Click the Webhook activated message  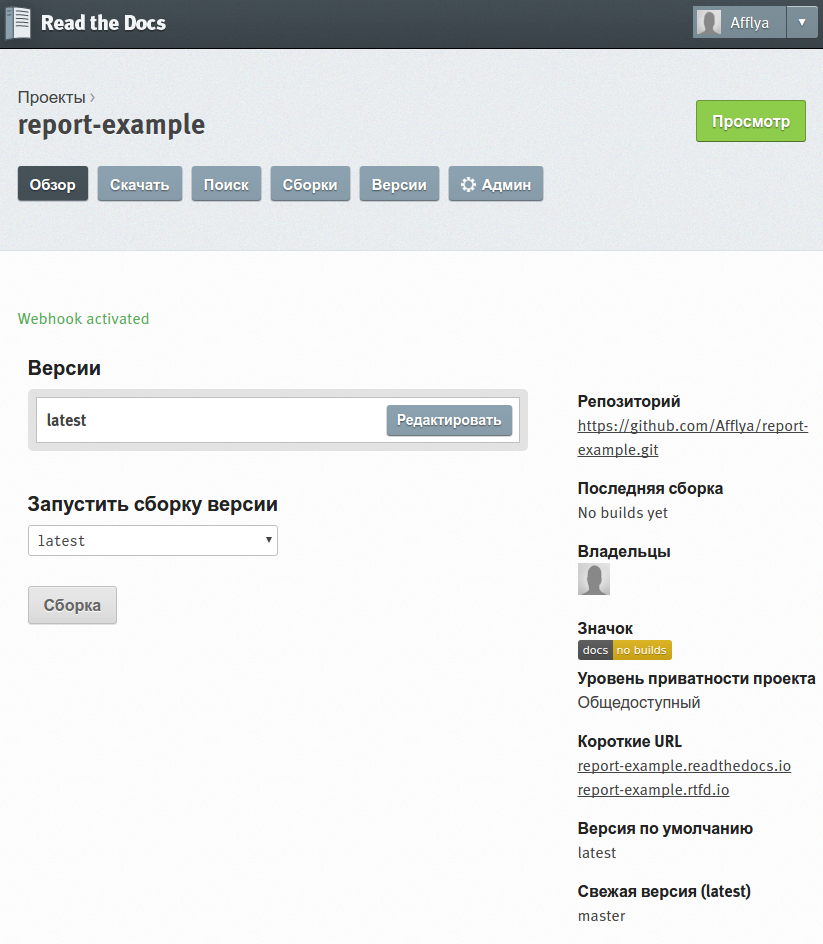pos(83,318)
